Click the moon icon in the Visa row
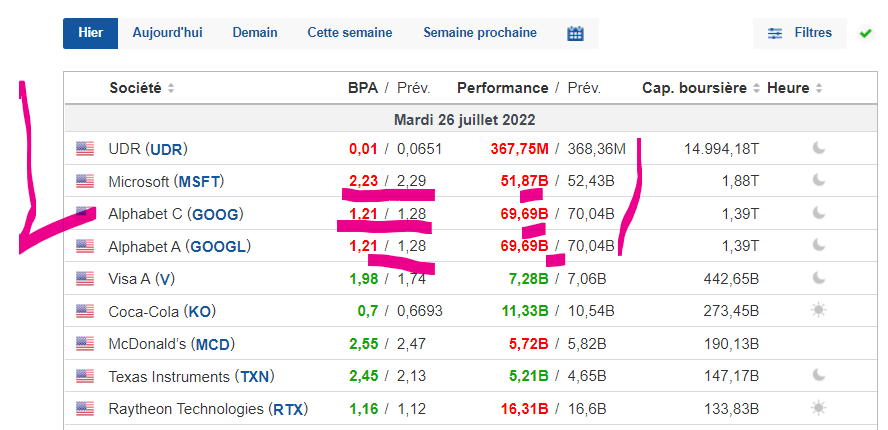This screenshot has width=888, height=430. coord(819,278)
